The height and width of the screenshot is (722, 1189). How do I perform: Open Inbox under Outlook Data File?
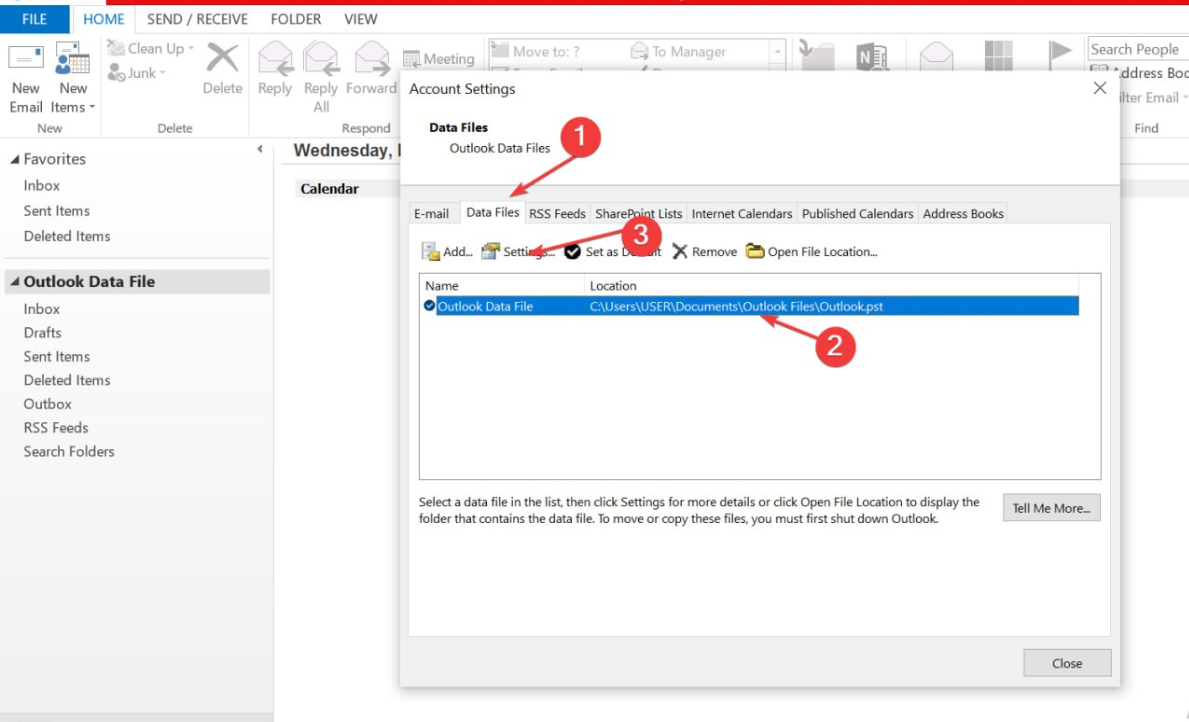(42, 309)
